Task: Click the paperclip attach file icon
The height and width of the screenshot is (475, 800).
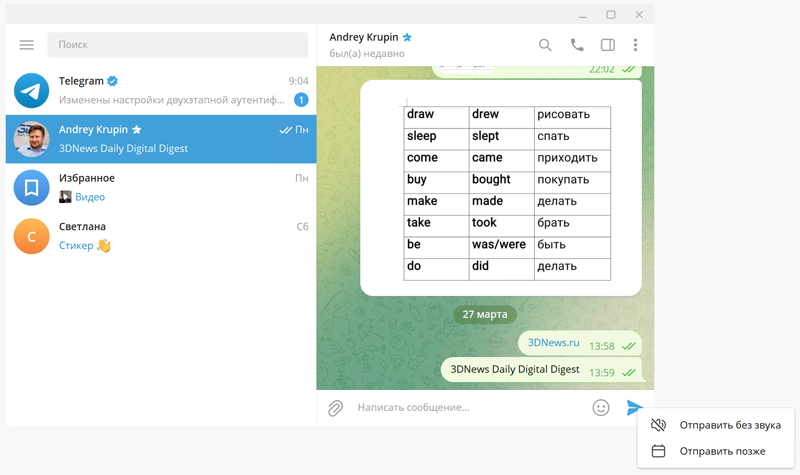Action: click(336, 408)
